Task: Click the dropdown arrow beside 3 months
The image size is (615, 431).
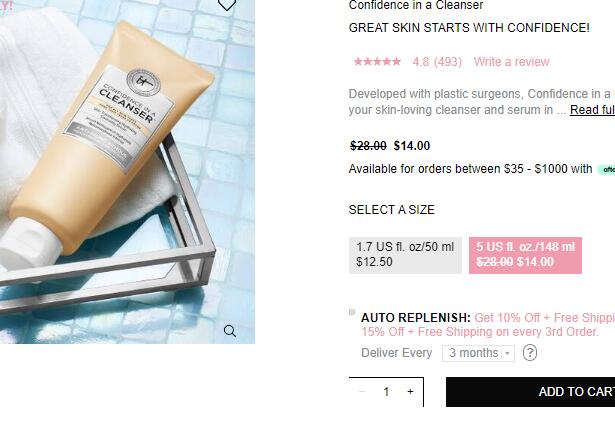Action: click(507, 353)
